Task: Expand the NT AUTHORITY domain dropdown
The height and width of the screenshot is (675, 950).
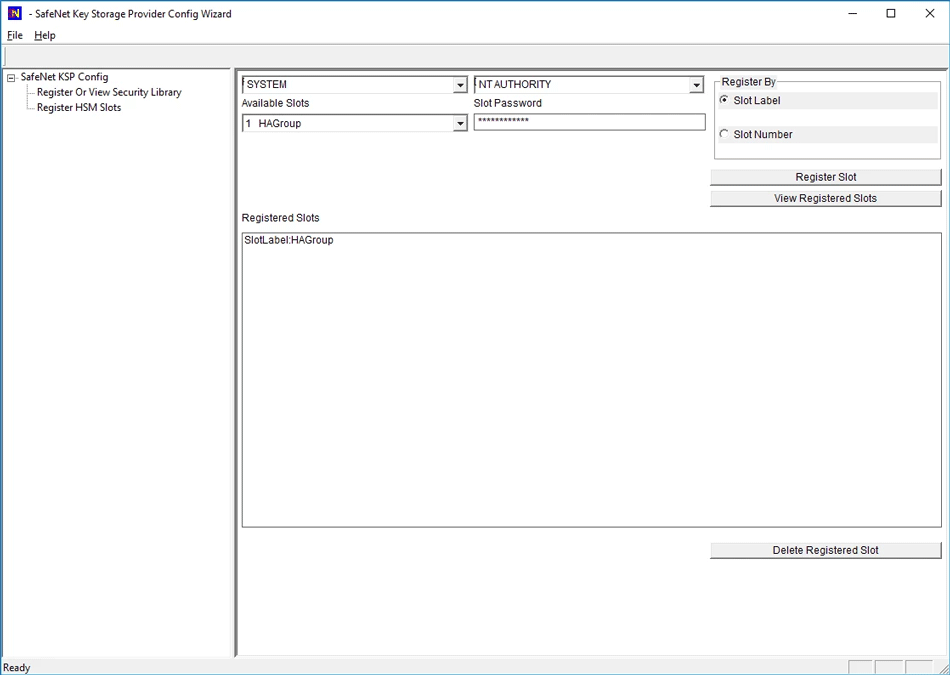Action: point(696,85)
